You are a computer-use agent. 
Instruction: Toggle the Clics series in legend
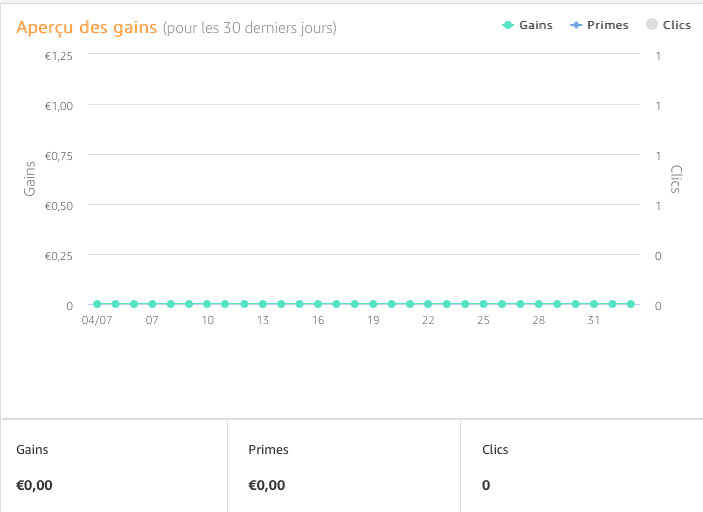[668, 25]
